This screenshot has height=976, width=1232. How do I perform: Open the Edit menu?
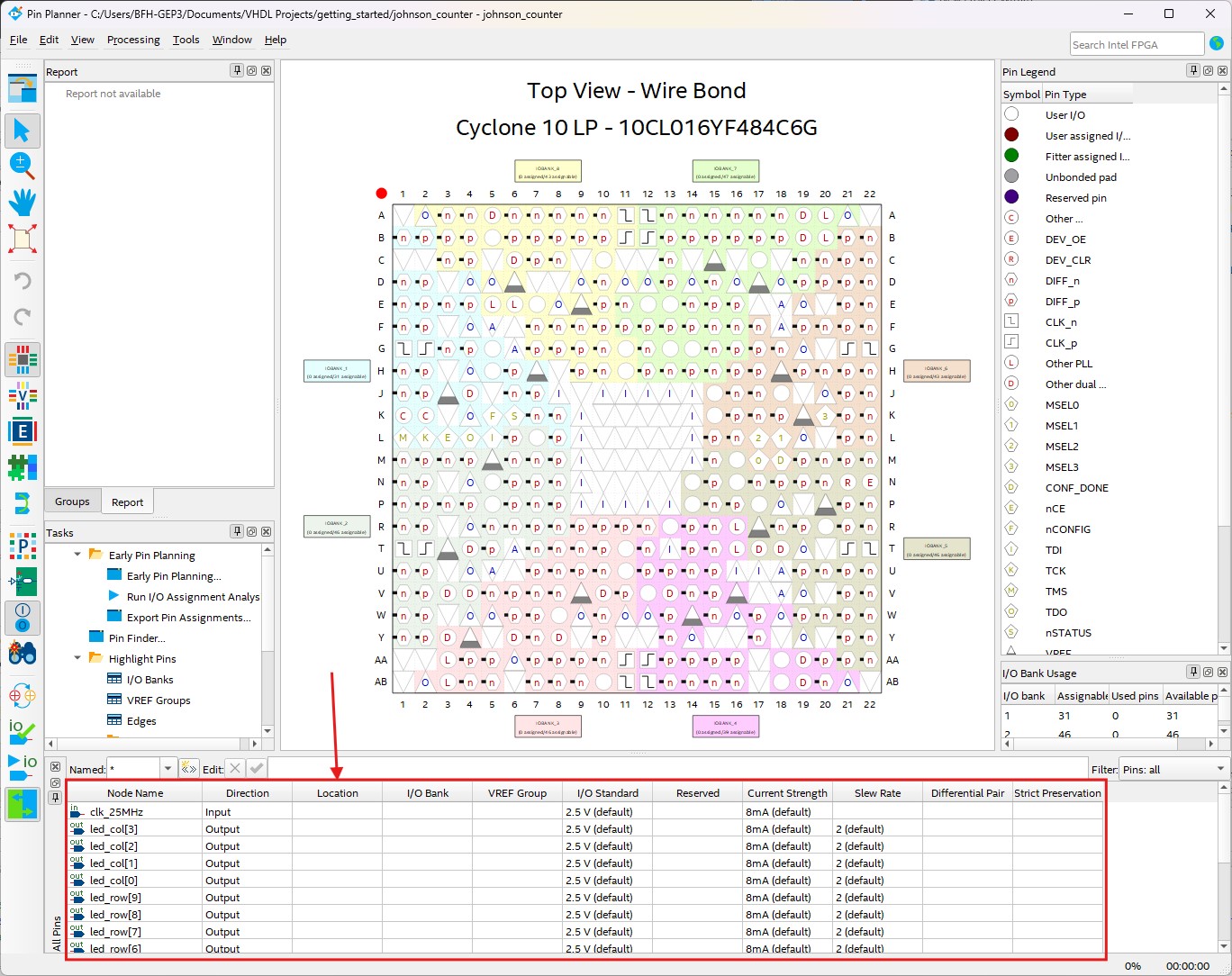point(50,40)
